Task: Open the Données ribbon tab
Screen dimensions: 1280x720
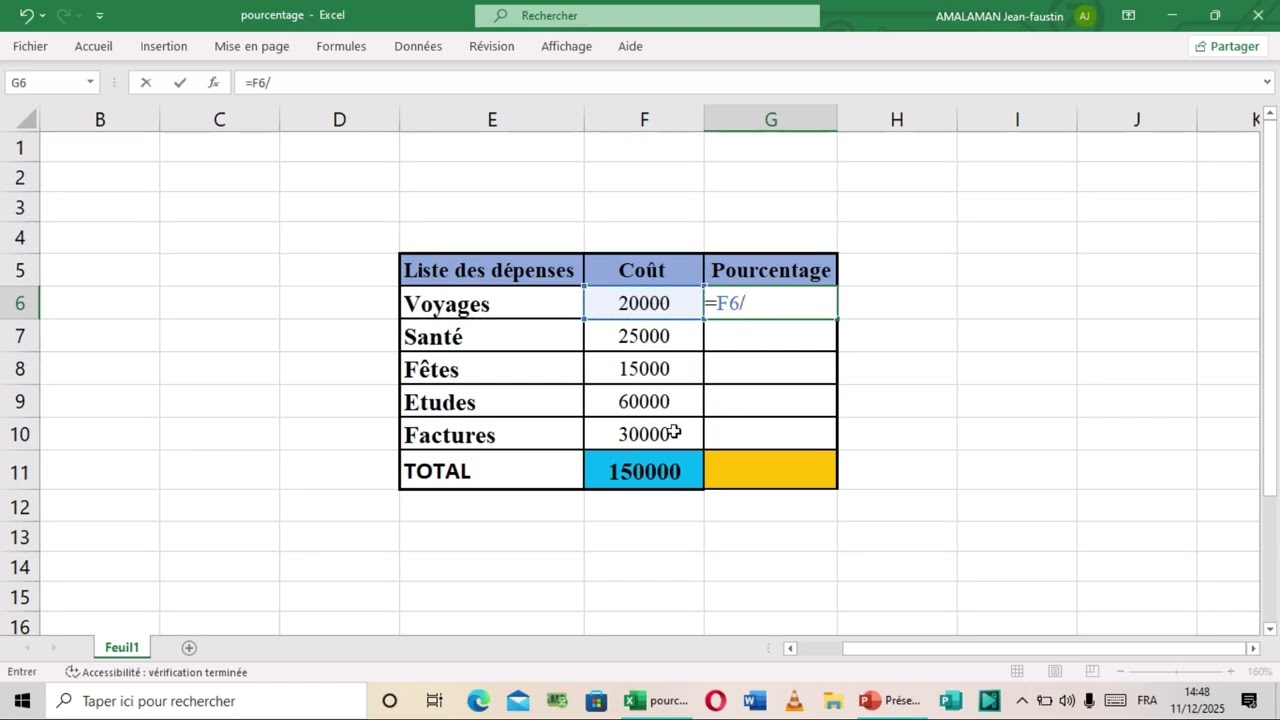Action: pos(418,46)
